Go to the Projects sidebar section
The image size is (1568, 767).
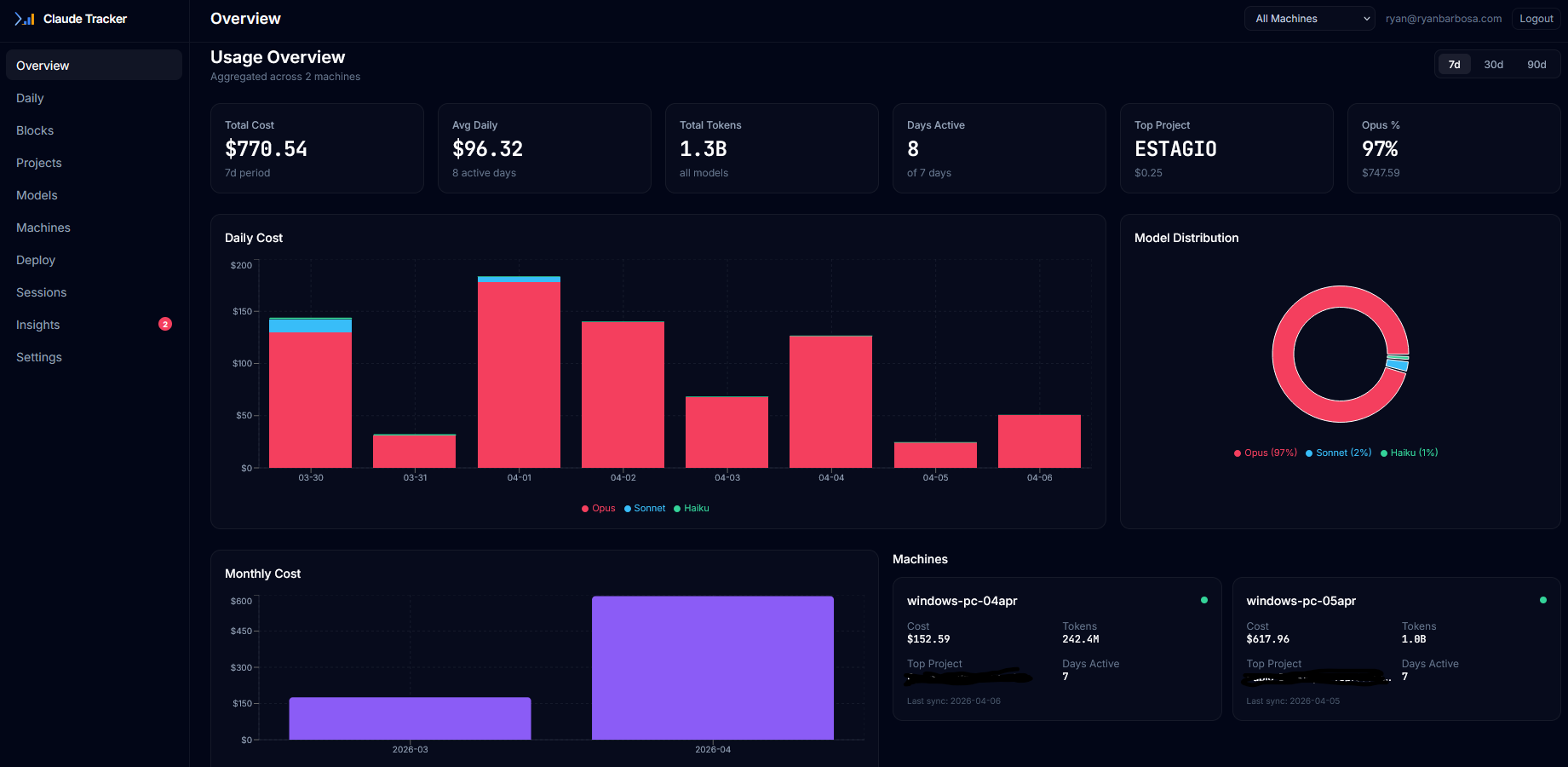pyautogui.click(x=38, y=163)
